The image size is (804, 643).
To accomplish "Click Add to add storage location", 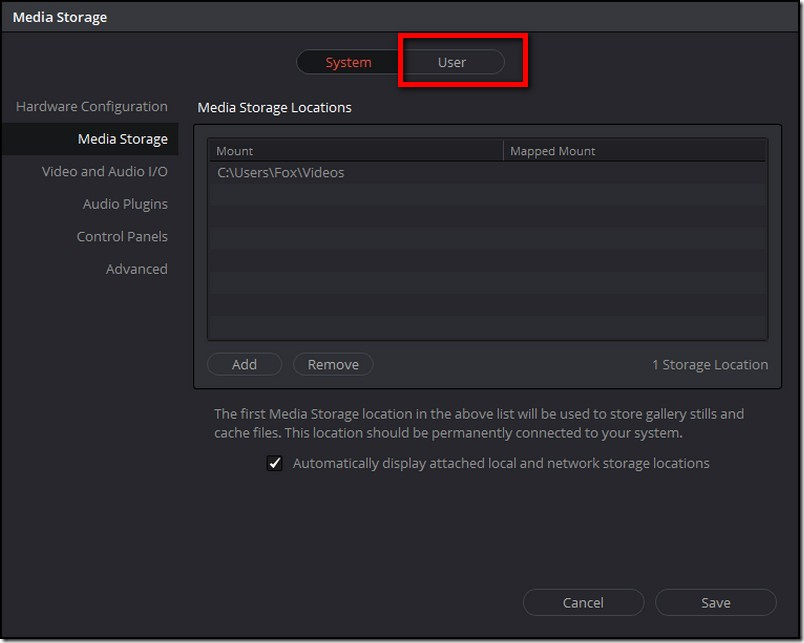I will [x=244, y=365].
